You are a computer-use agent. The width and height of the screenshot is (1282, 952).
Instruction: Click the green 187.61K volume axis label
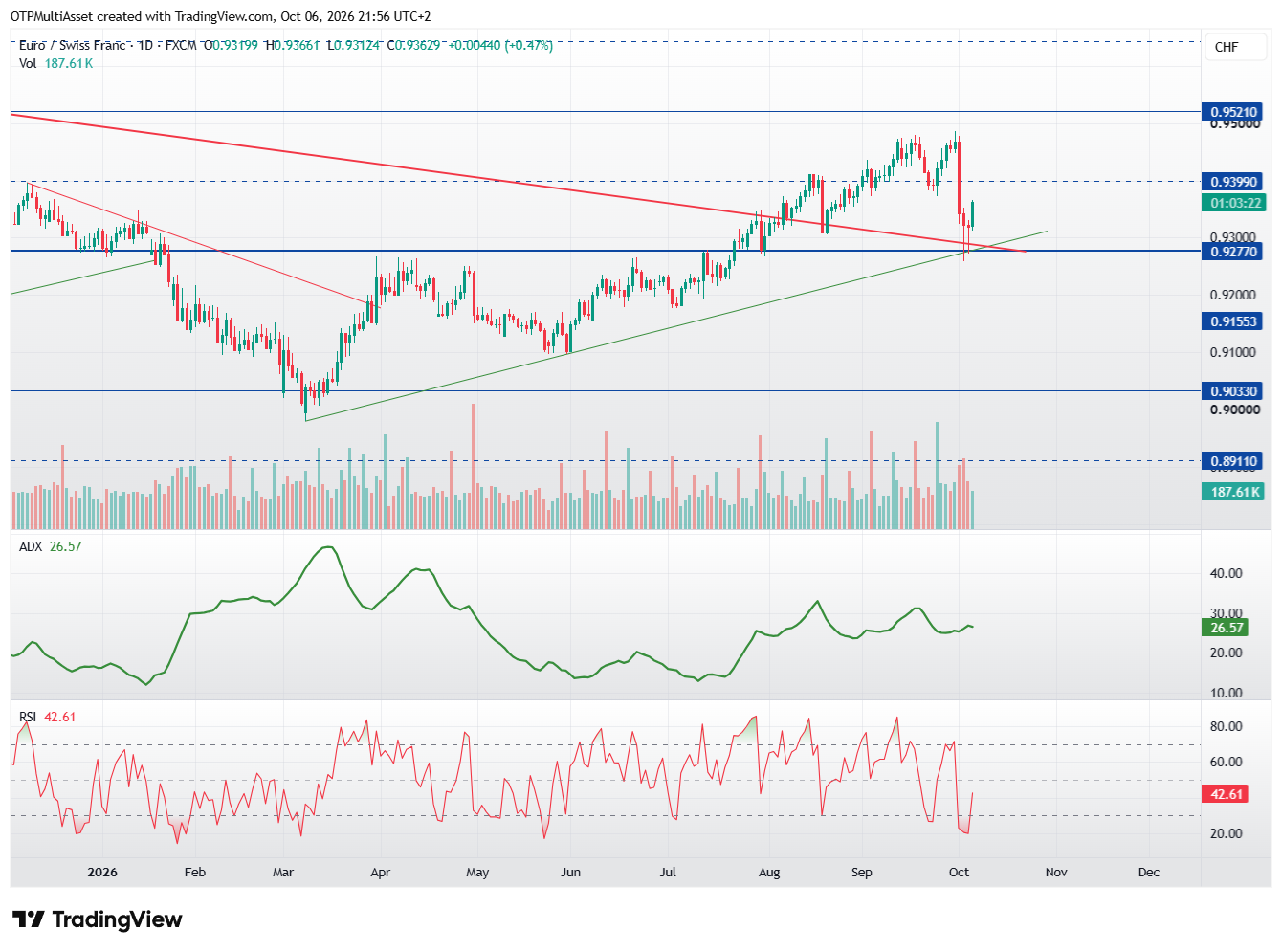click(1235, 492)
